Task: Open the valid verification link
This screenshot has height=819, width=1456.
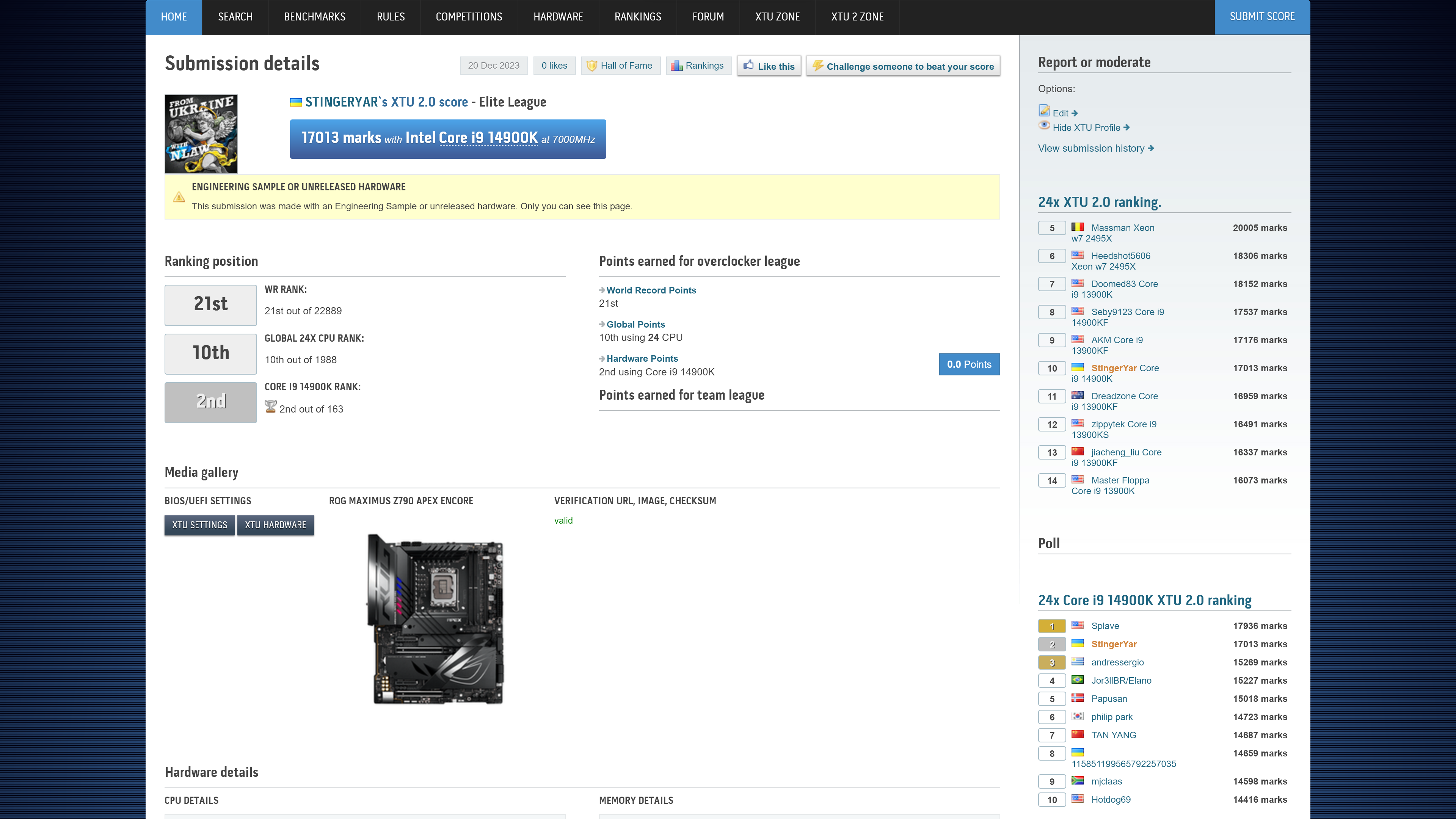Action: pos(563,520)
